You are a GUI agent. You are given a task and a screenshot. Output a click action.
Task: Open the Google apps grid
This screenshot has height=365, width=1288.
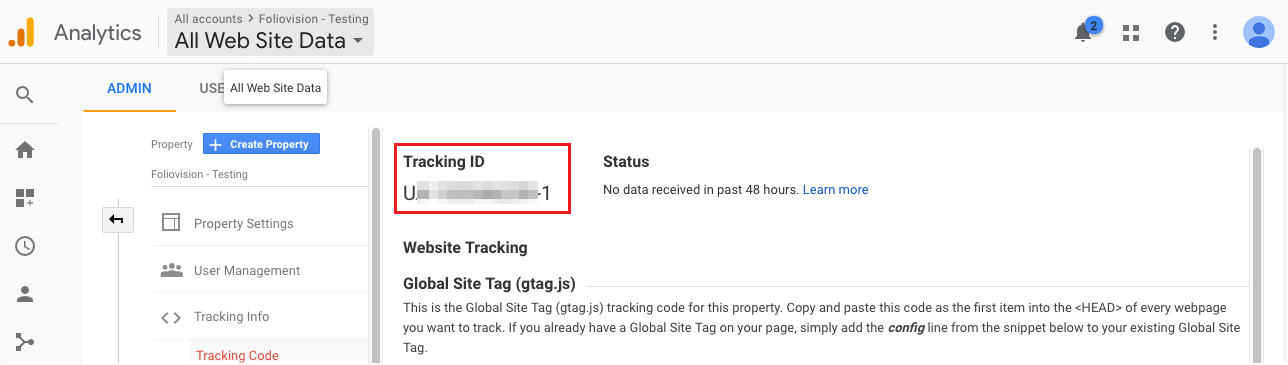(1131, 32)
